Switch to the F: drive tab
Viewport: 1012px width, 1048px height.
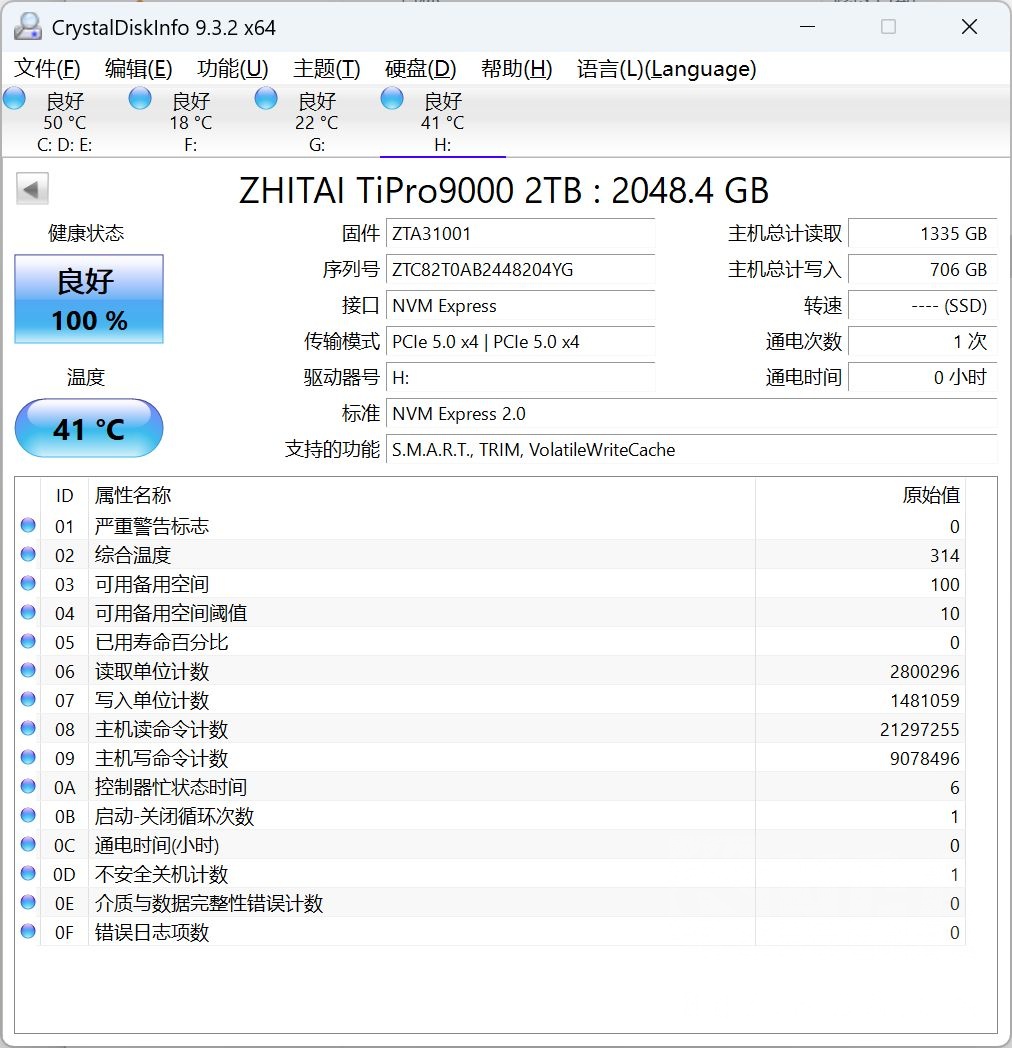[x=190, y=120]
